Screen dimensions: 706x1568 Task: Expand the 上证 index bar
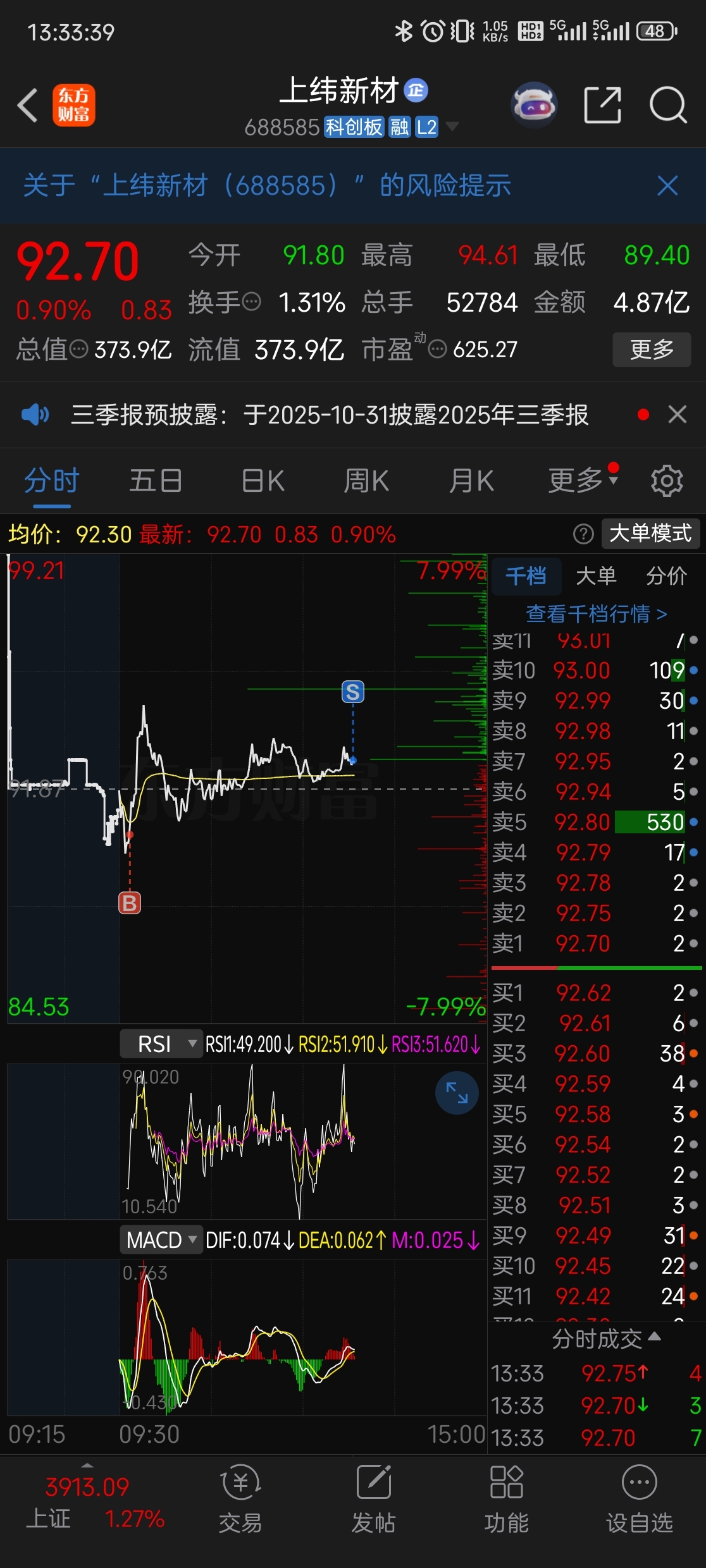click(x=87, y=1466)
